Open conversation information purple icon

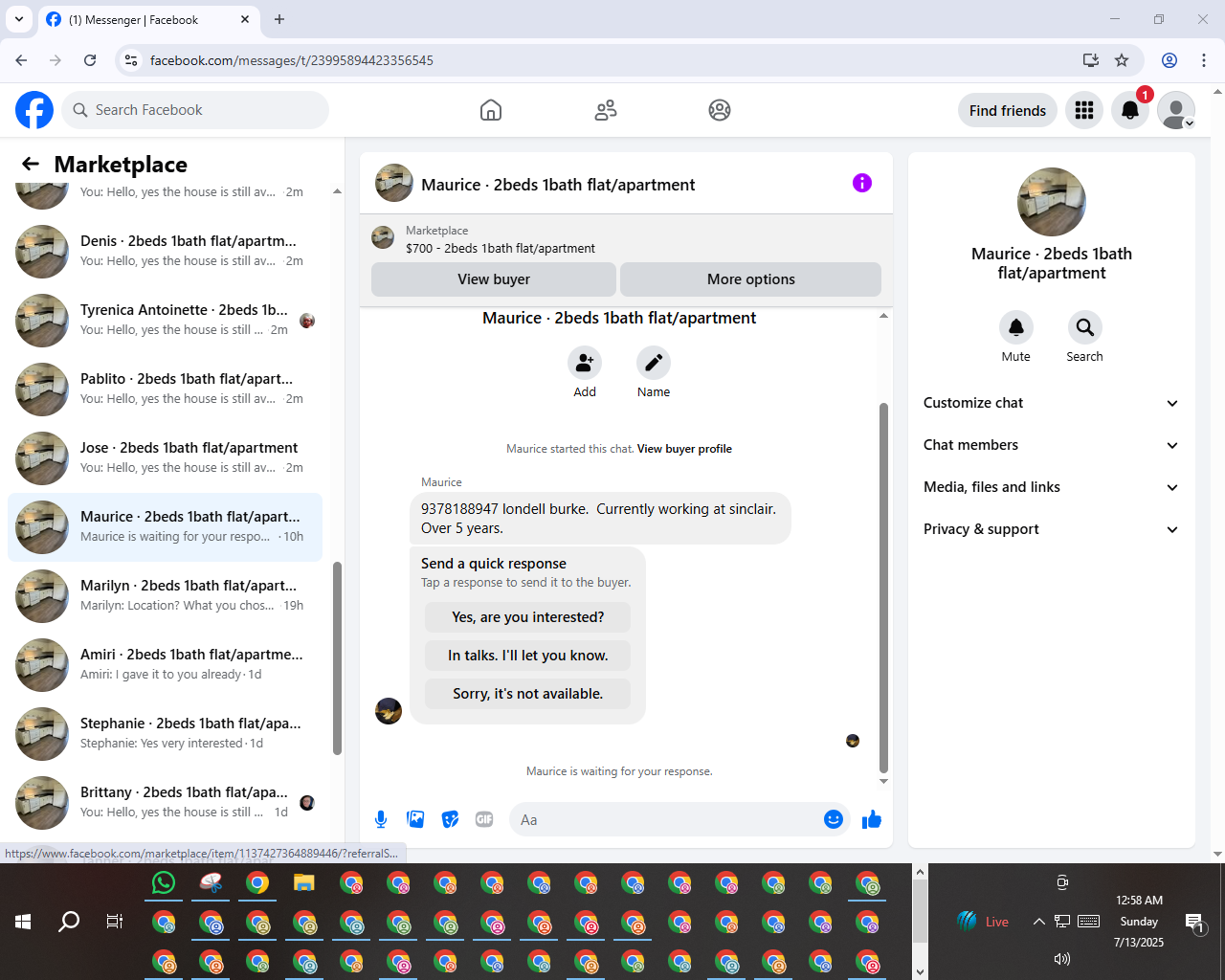pos(862,183)
